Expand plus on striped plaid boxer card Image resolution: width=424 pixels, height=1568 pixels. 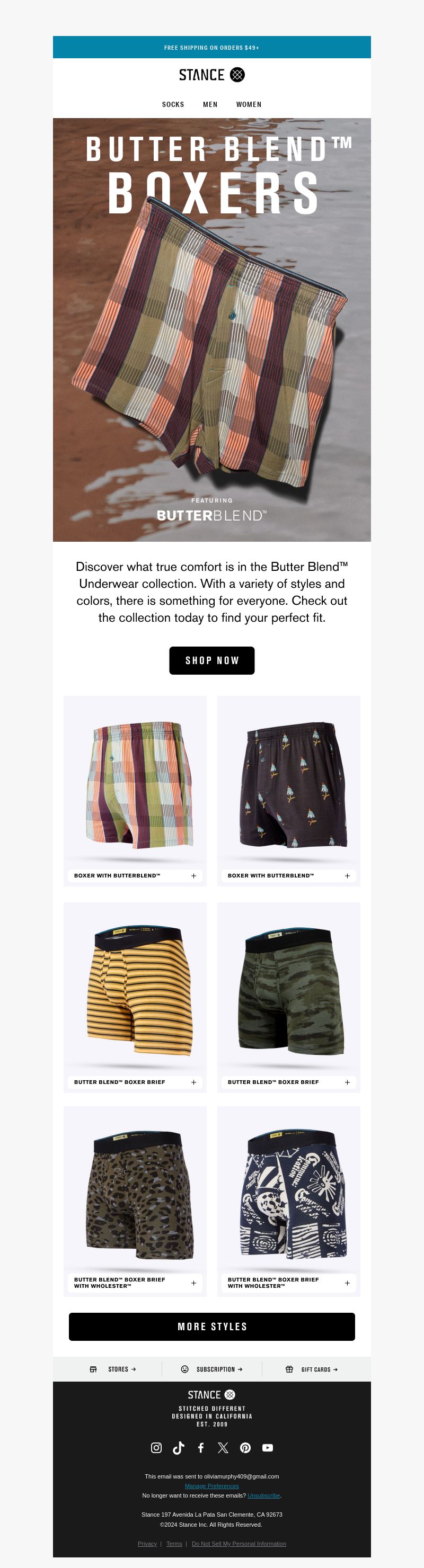[x=194, y=875]
